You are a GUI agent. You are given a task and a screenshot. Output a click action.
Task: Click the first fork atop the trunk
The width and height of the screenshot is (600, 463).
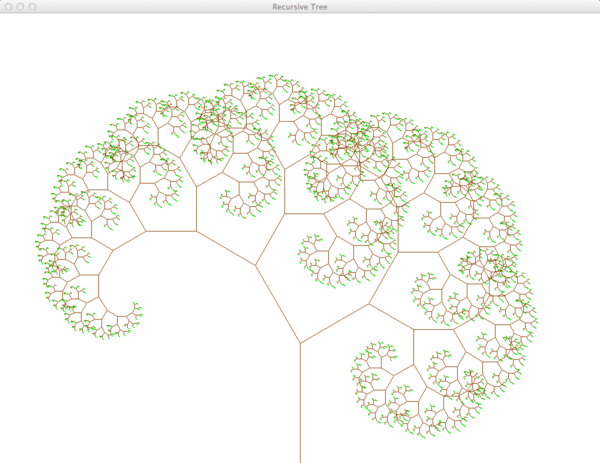(300, 343)
